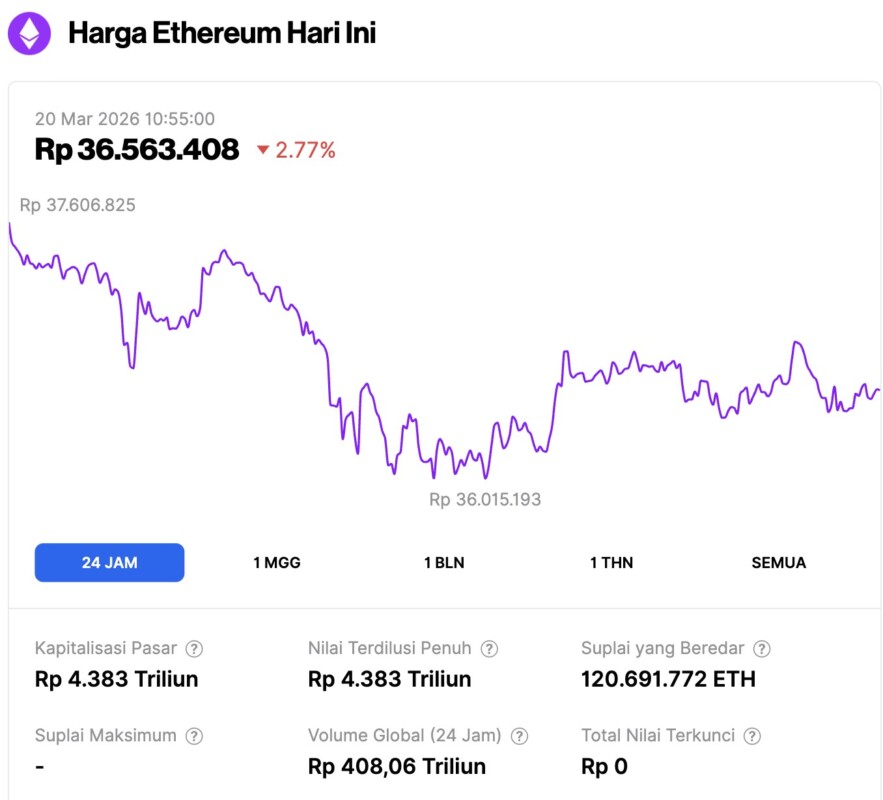The image size is (883, 800).
Task: Click the current price Rp 36.563.408
Action: [137, 149]
